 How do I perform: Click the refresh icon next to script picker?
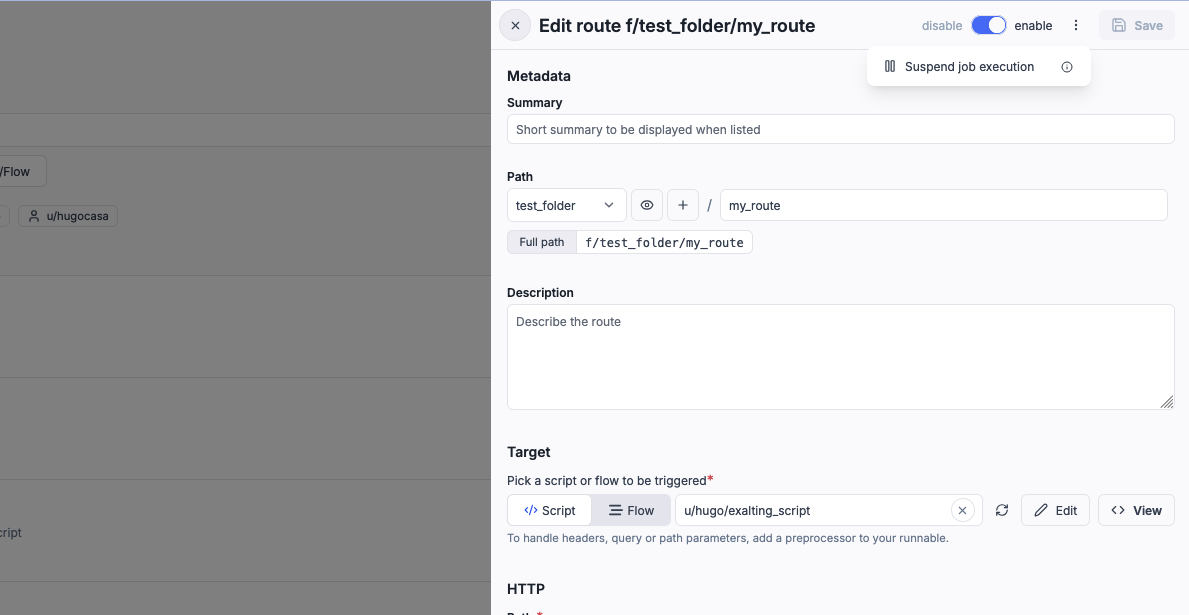[1002, 510]
